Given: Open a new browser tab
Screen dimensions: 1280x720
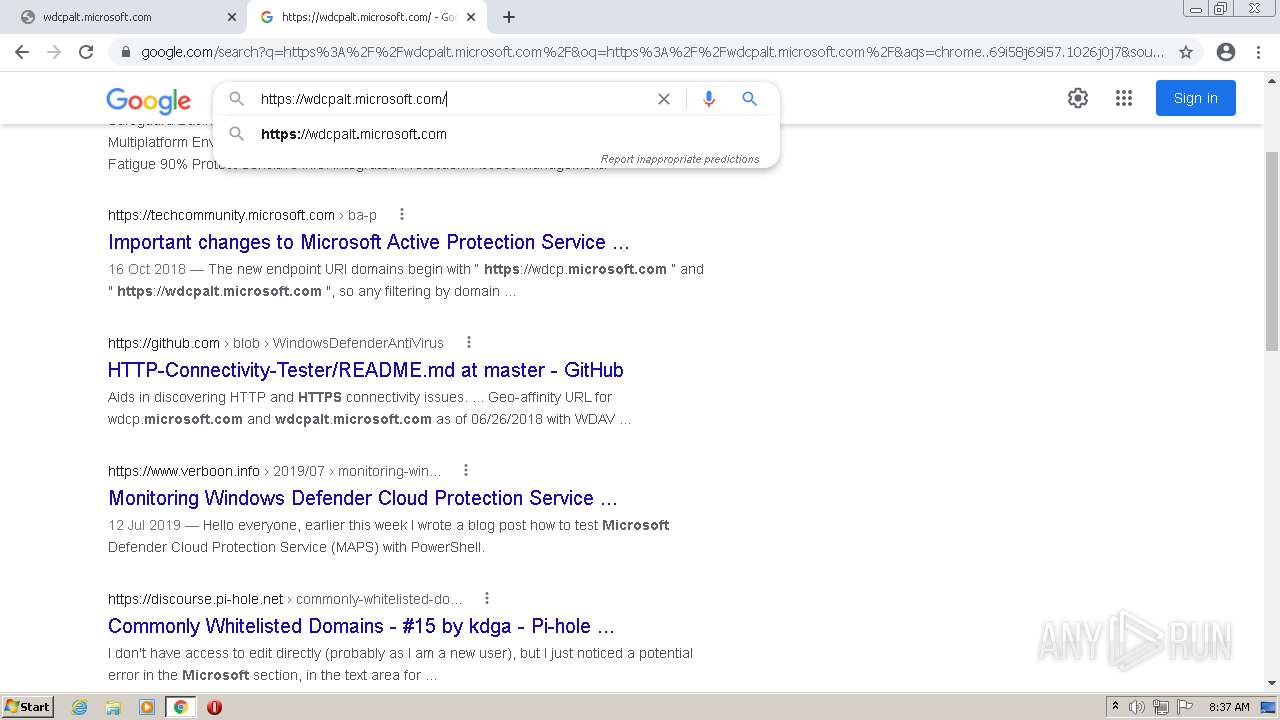Looking at the screenshot, I should pos(509,17).
